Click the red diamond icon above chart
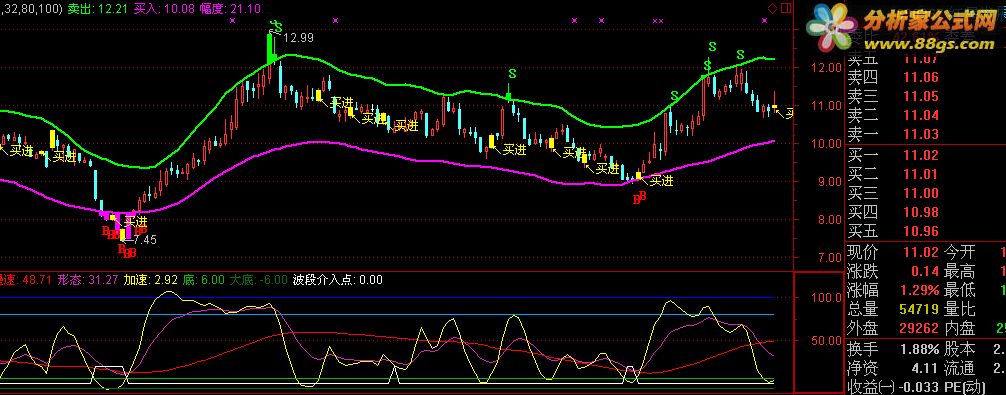 [772, 8]
